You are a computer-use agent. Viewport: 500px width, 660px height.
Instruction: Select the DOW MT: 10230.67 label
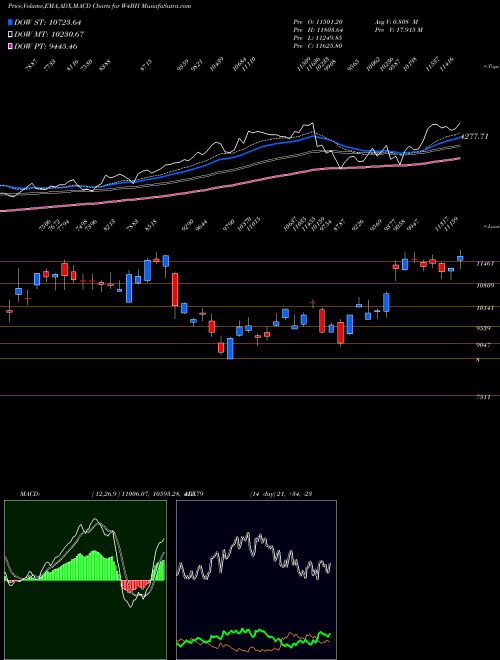[49, 35]
